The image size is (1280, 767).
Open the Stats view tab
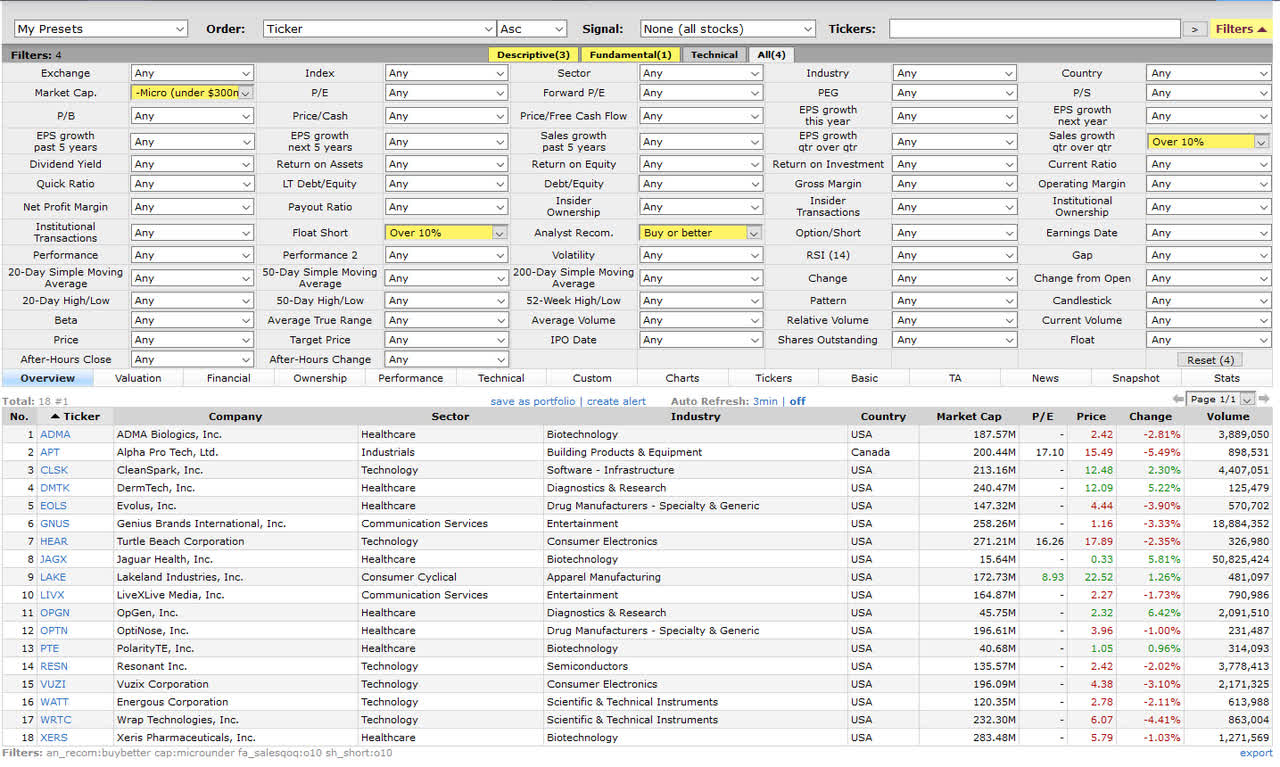pyautogui.click(x=1227, y=378)
